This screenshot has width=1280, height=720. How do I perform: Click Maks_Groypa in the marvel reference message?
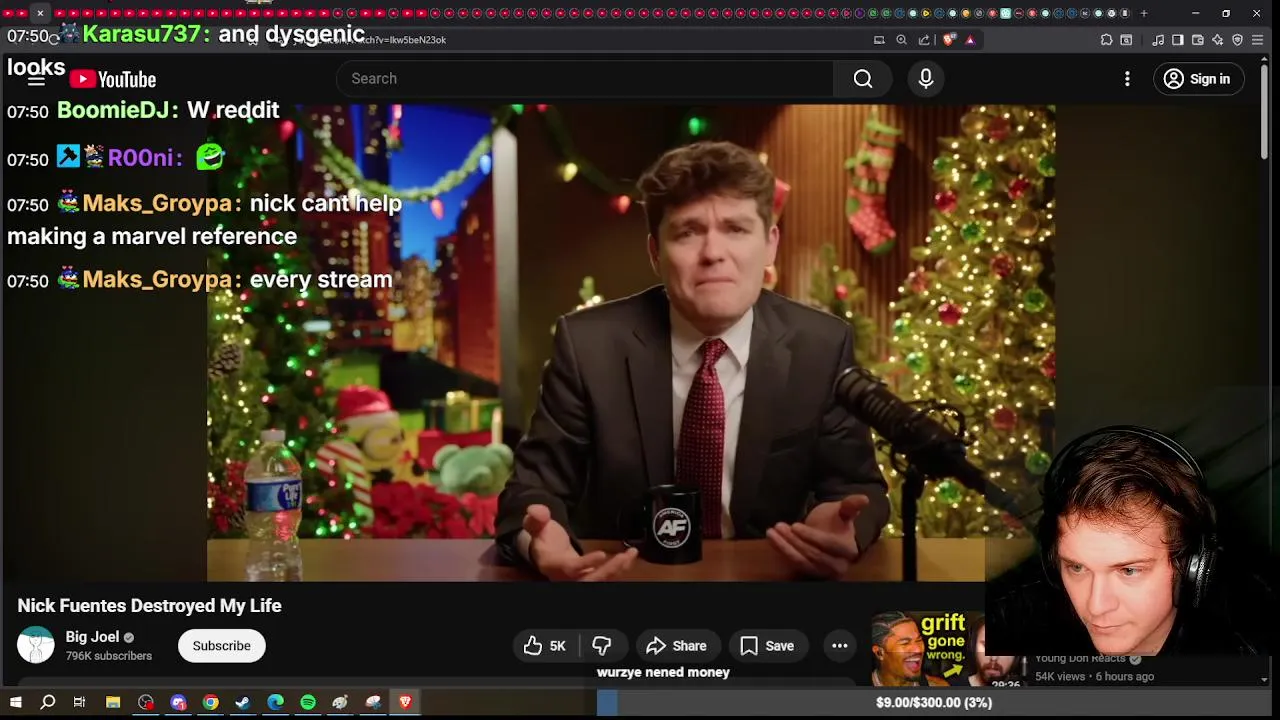pyautogui.click(x=157, y=203)
